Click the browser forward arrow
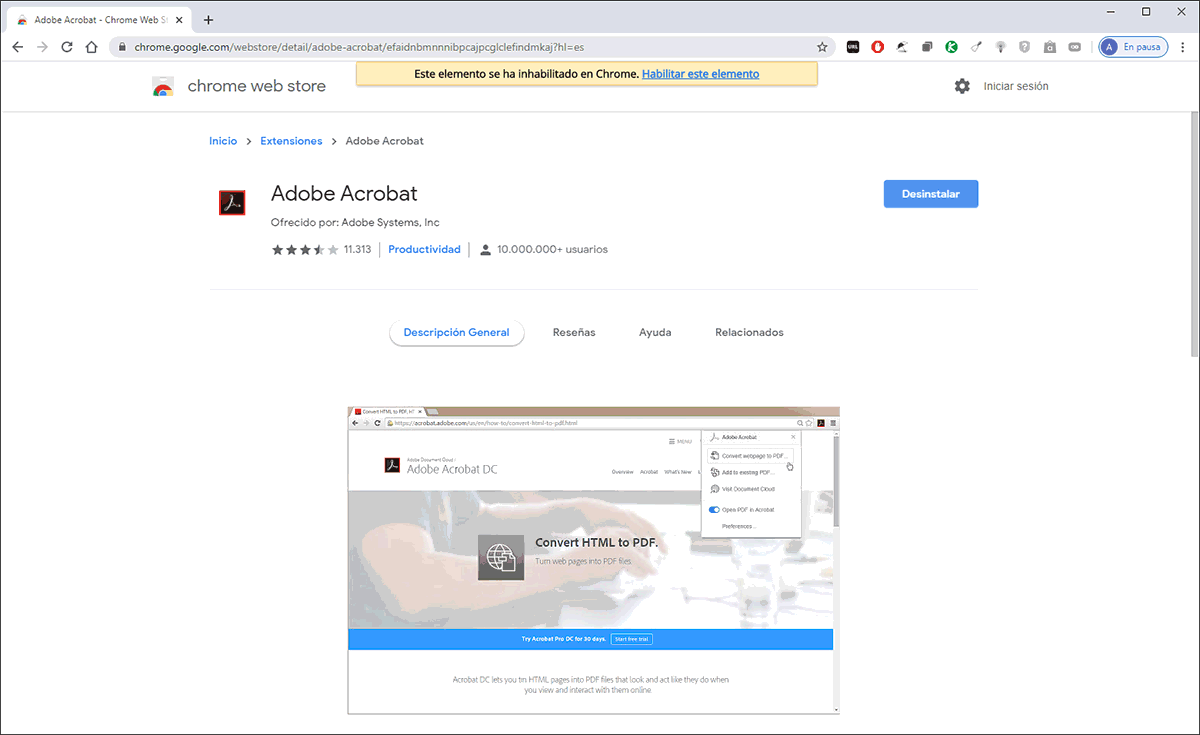The width and height of the screenshot is (1200, 735). [43, 47]
